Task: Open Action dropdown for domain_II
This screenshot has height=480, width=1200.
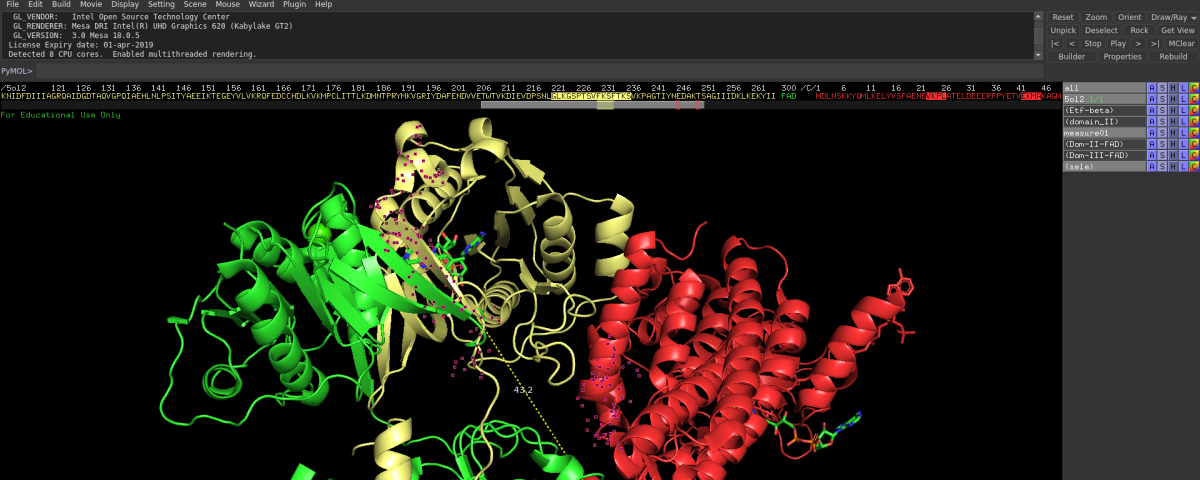Action: (1151, 121)
